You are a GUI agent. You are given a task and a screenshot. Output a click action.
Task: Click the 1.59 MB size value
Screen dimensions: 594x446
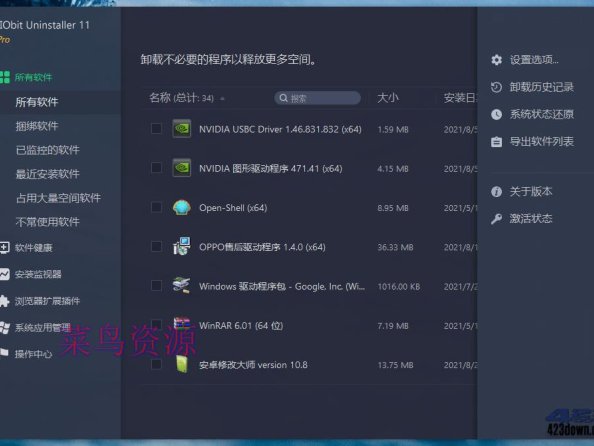tap(393, 130)
